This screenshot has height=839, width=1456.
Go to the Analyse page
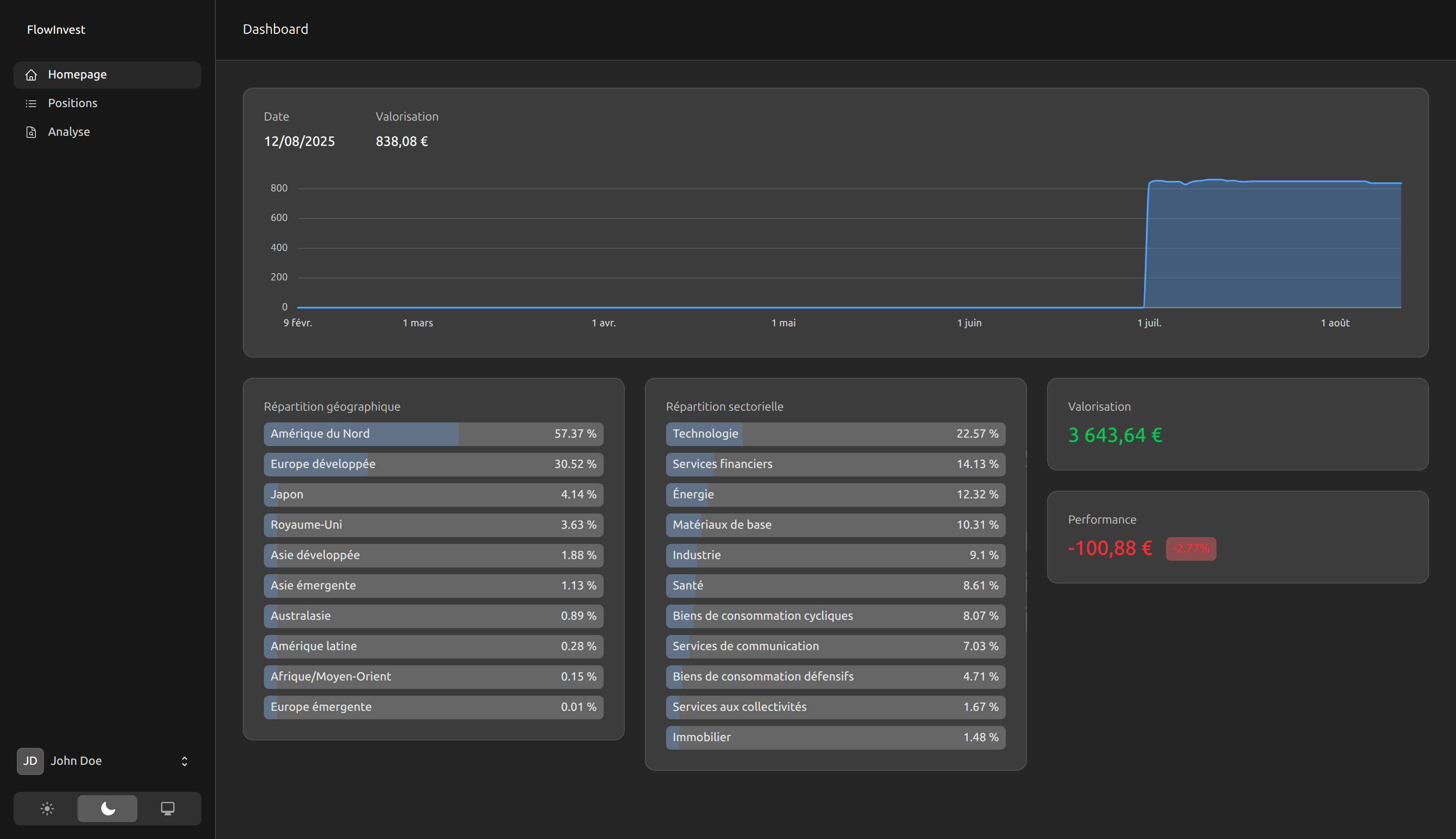[x=69, y=132]
